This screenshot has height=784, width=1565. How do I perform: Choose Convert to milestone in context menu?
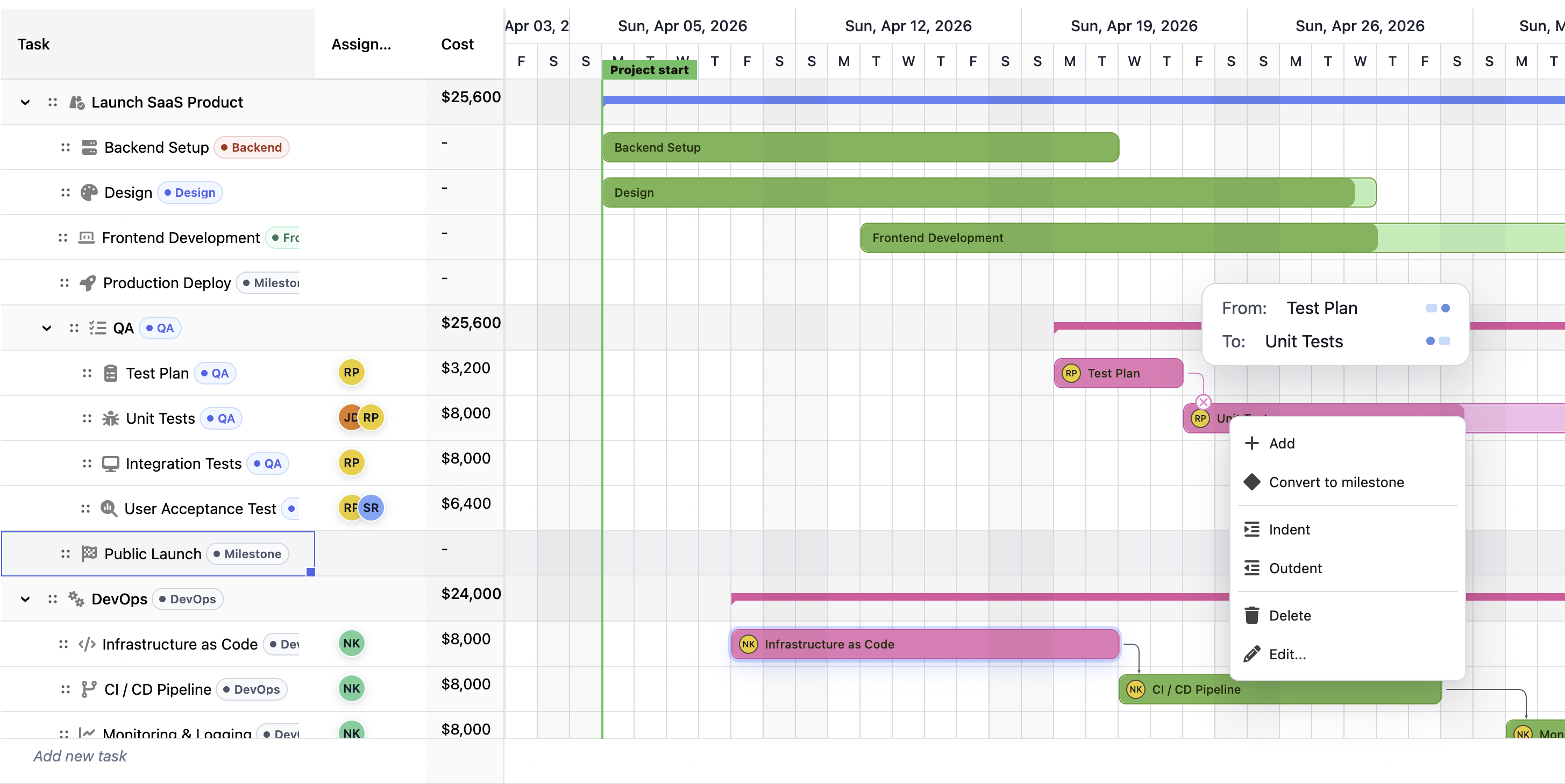coord(1348,482)
